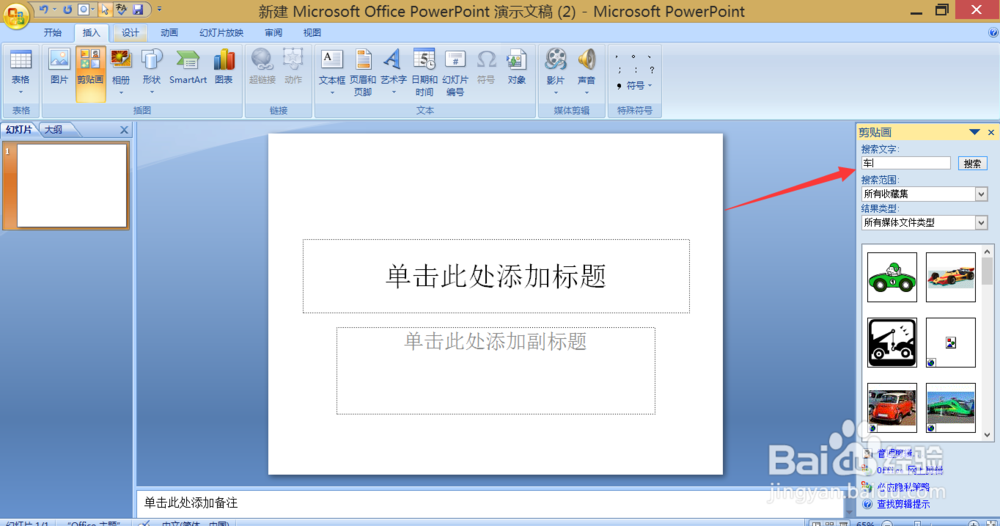This screenshot has width=1000, height=526.
Task: Select the orange formula car clip art
Action: pyautogui.click(x=950, y=277)
